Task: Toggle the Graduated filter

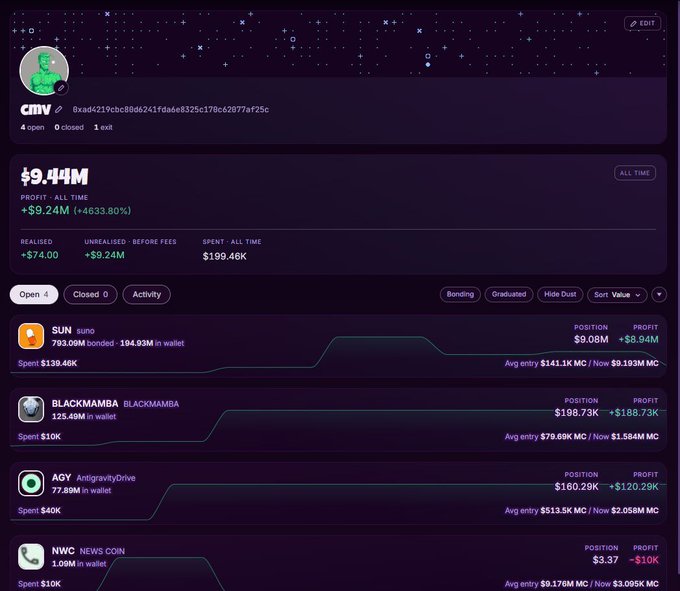Action: [x=509, y=294]
